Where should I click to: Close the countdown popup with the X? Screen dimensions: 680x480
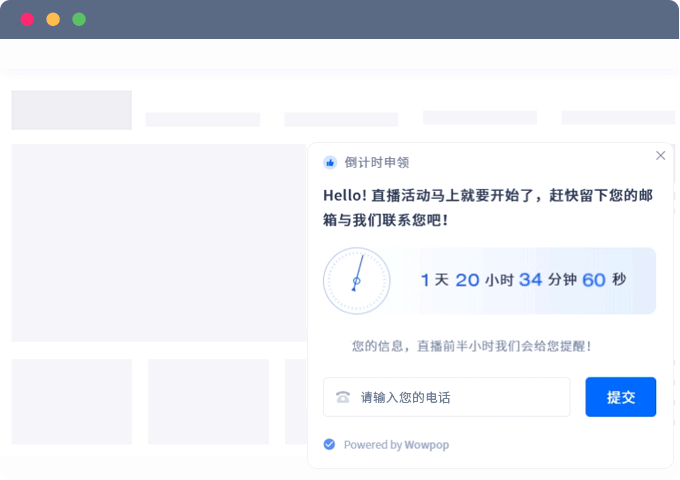pos(660,156)
